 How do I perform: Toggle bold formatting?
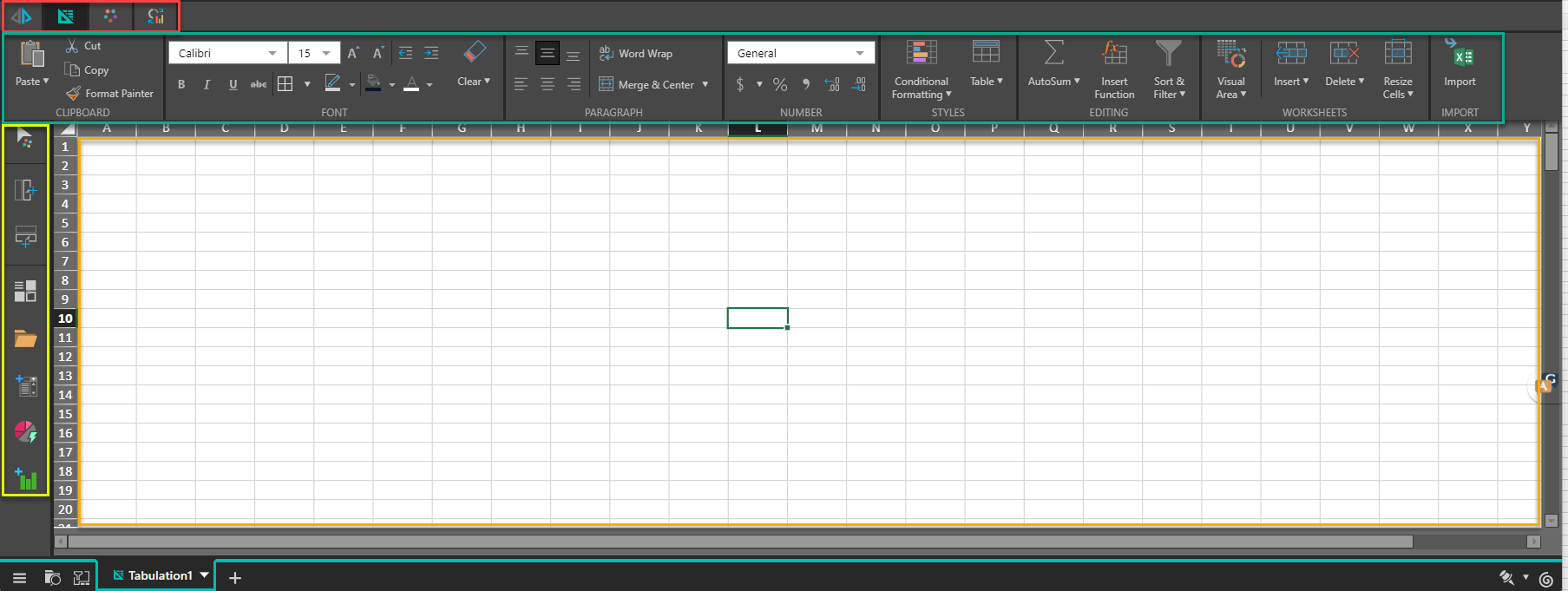[181, 84]
